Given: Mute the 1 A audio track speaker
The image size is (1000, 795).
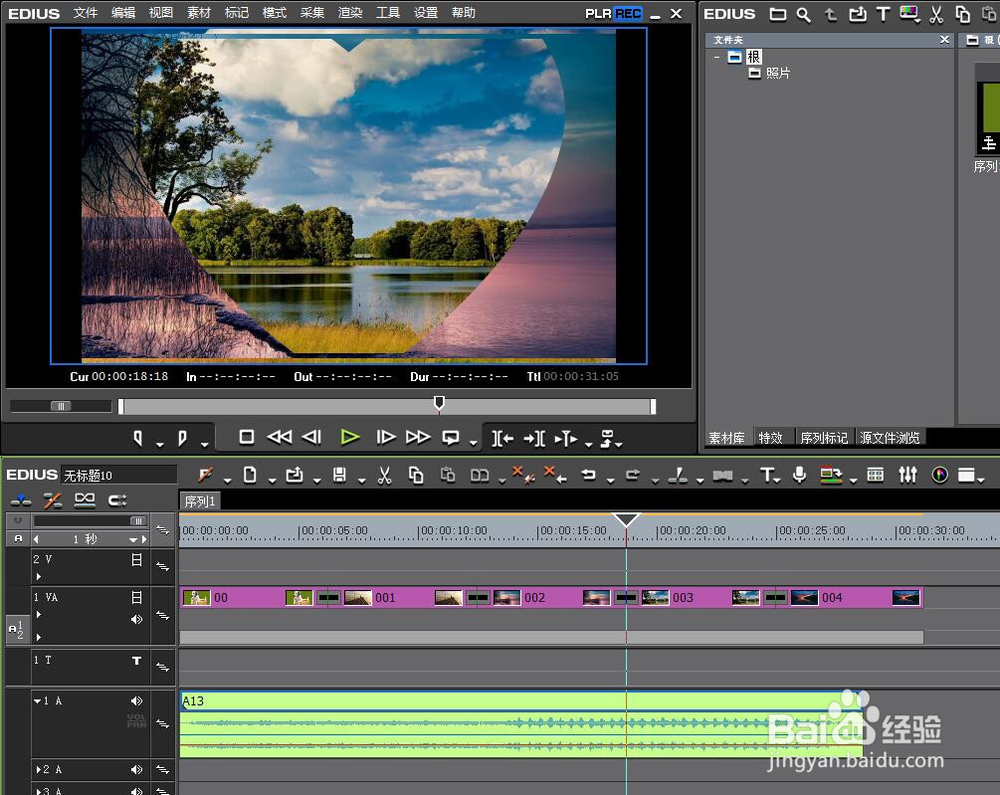Looking at the screenshot, I should click(x=136, y=701).
